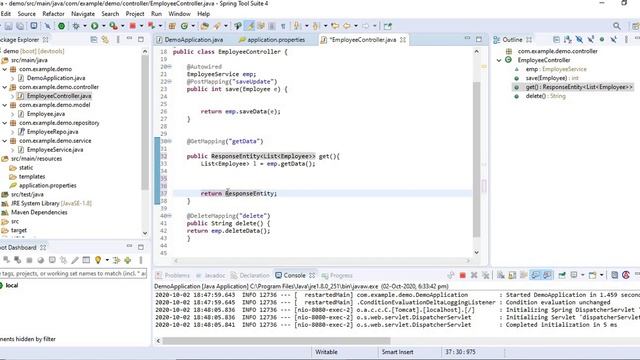Viewport: 640px width, 360px height.
Task: Open the Progress tab in bottom panel
Action: pyautogui.click(x=337, y=276)
